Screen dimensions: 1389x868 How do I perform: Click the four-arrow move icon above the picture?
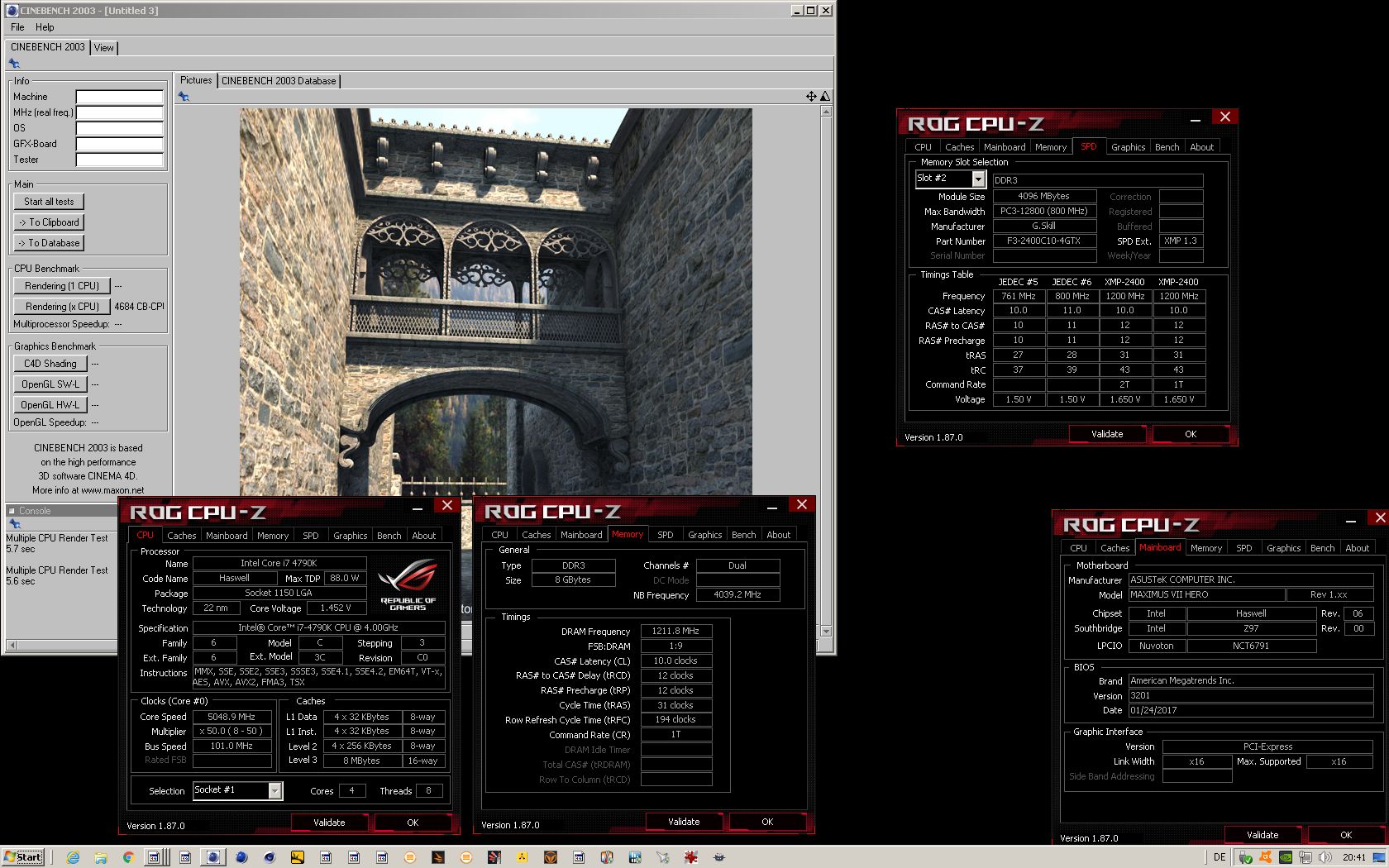tap(811, 97)
